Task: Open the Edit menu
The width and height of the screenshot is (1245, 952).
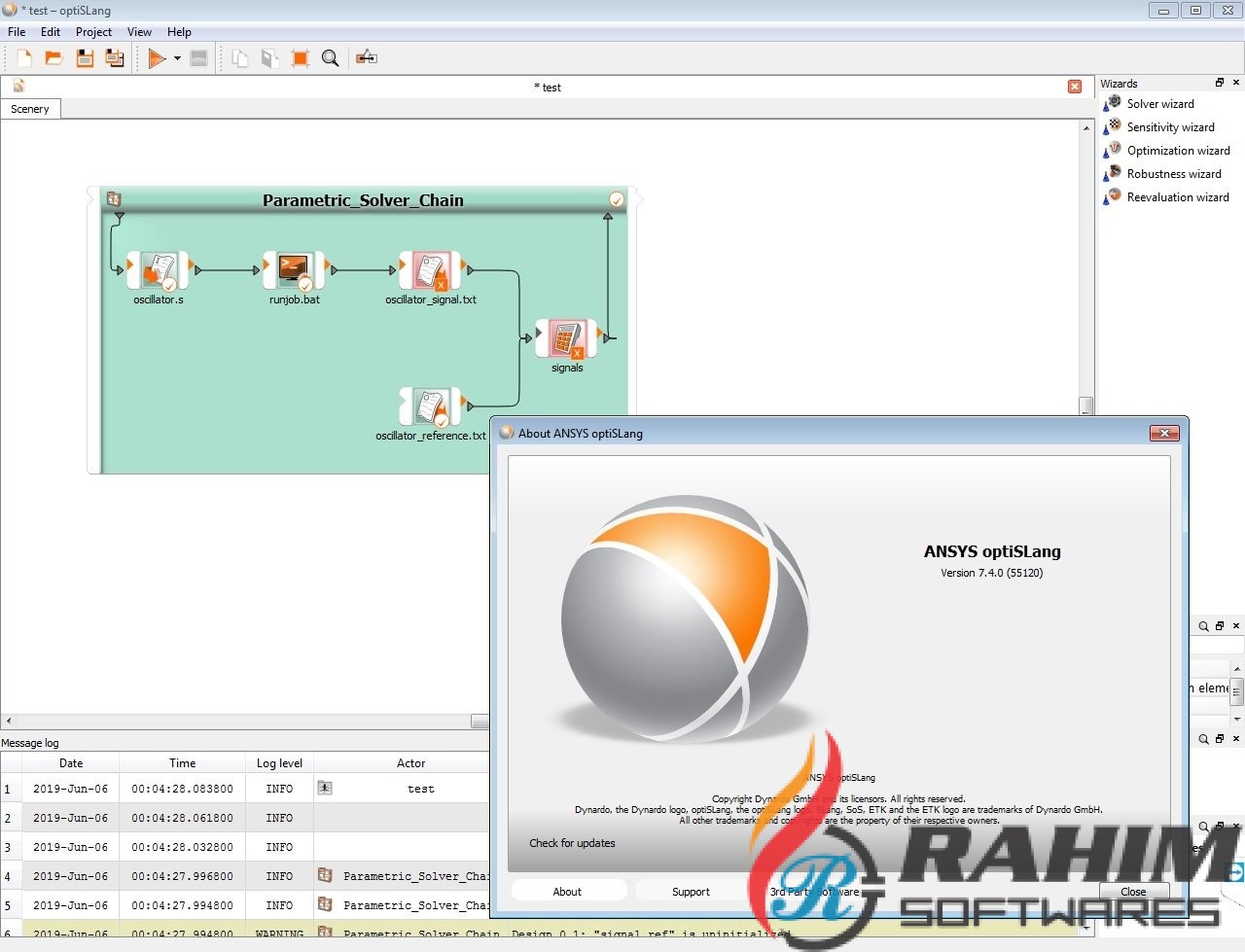Action: pyautogui.click(x=51, y=32)
